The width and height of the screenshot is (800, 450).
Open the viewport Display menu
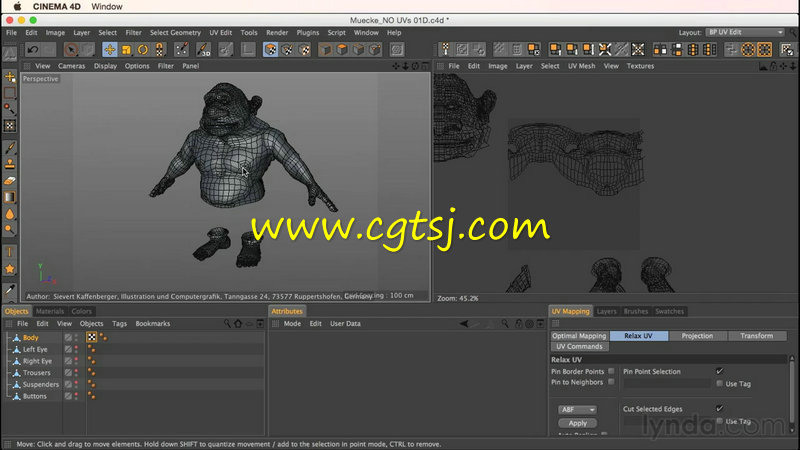[x=105, y=66]
